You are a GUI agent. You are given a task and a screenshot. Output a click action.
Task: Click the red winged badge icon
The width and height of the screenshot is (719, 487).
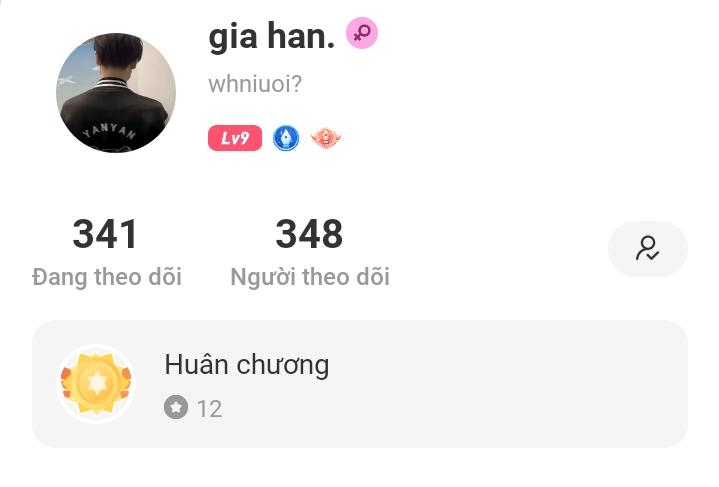click(326, 138)
